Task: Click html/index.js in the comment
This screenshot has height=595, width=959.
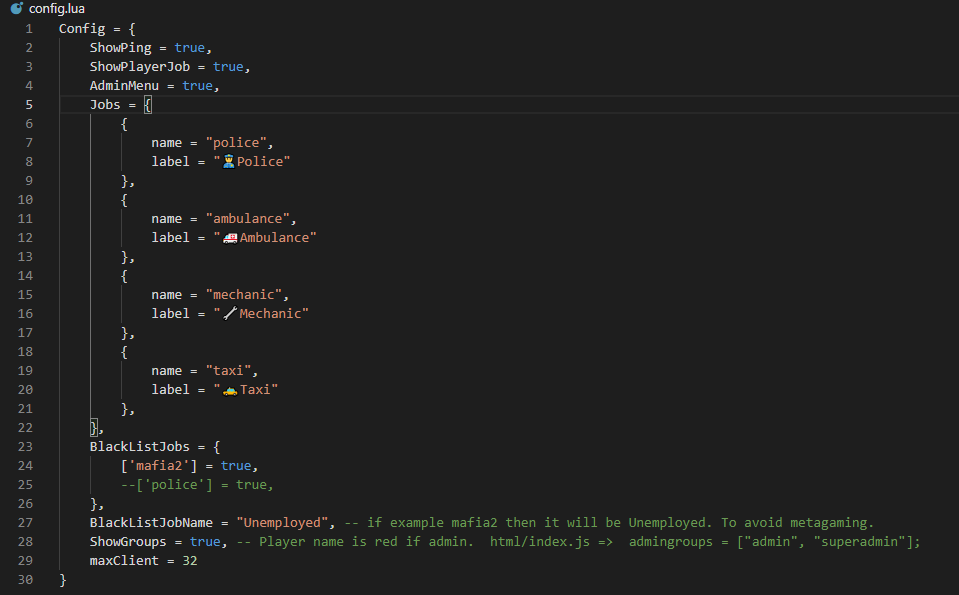Action: tap(540, 542)
